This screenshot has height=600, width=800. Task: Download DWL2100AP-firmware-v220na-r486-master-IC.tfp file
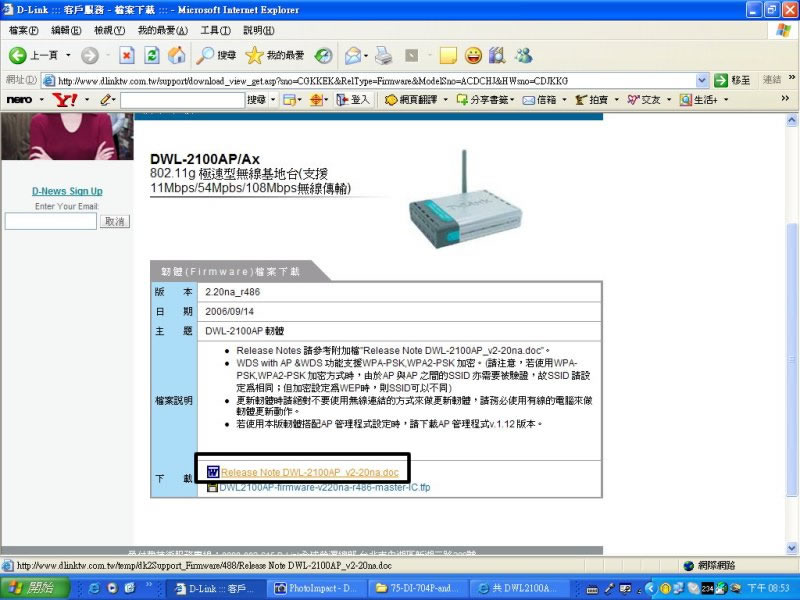(324, 487)
